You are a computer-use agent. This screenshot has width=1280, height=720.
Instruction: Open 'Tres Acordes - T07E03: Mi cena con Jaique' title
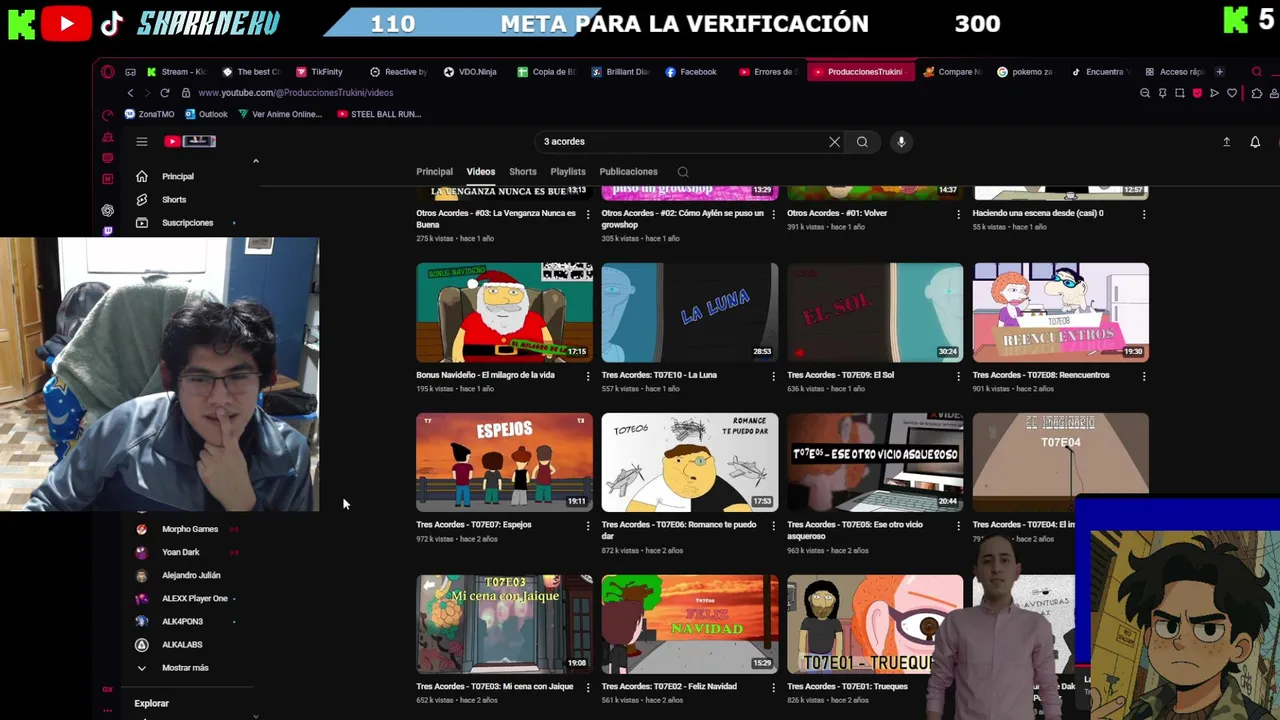[x=495, y=687]
